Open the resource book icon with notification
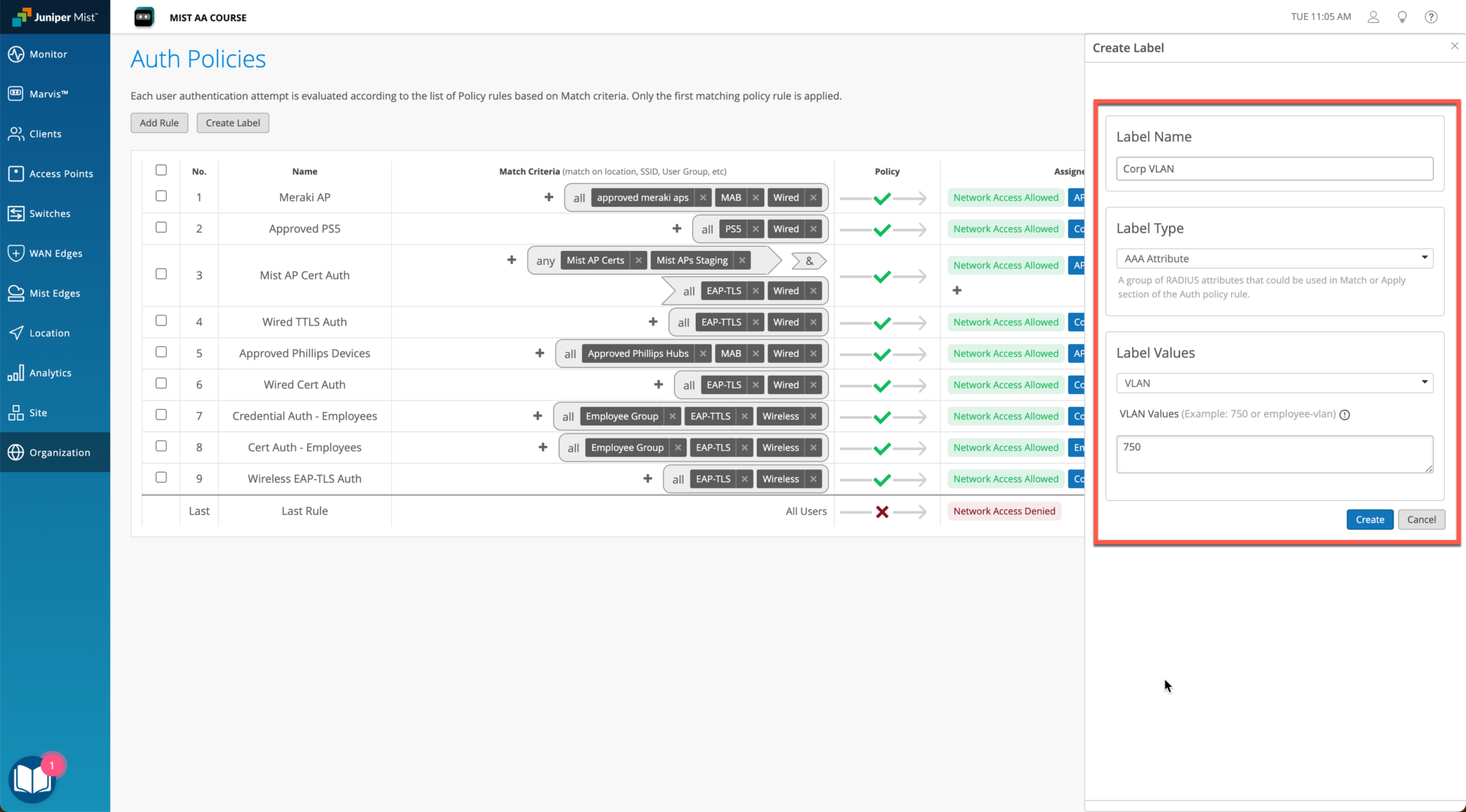Image resolution: width=1466 pixels, height=812 pixels. pyautogui.click(x=32, y=779)
